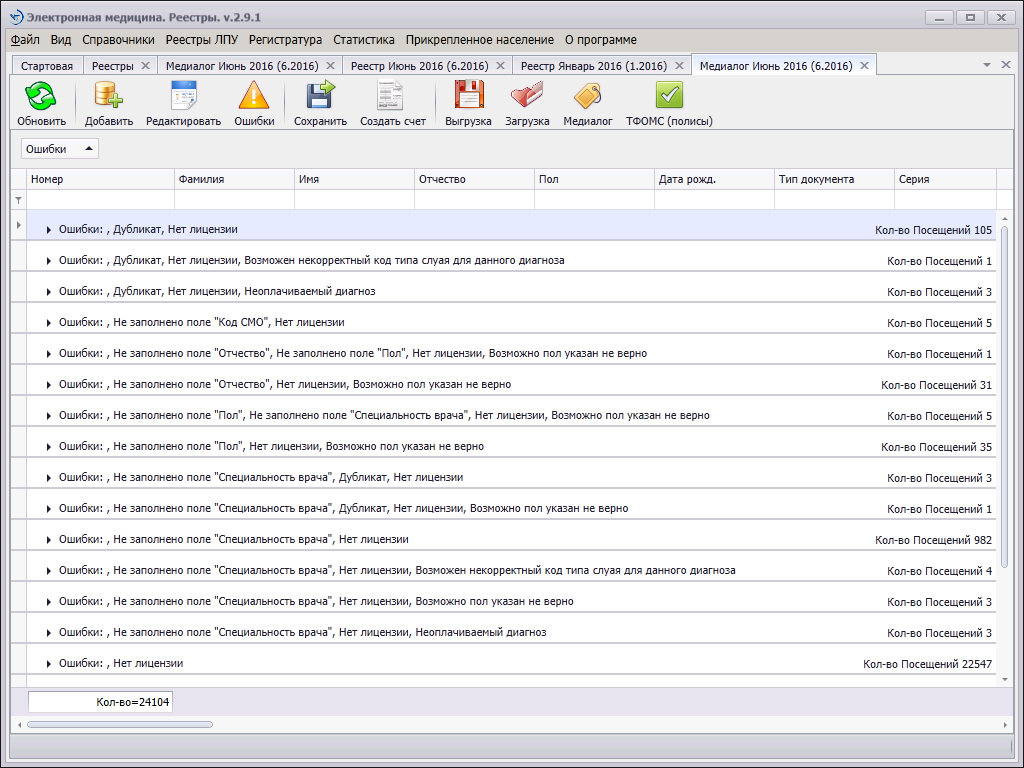Open the Ошибки grouping dropdown
Image resolution: width=1024 pixels, height=768 pixels.
click(x=59, y=149)
